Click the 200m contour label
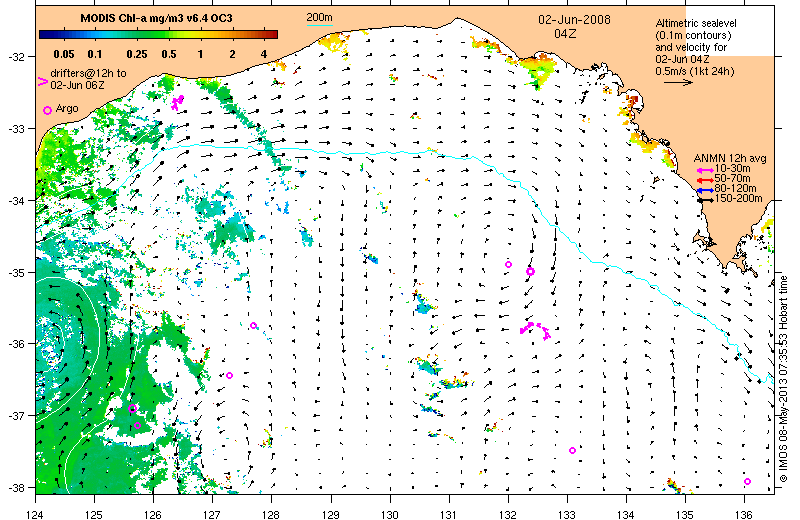Screen dimensions: 800x520 pyautogui.click(x=319, y=17)
